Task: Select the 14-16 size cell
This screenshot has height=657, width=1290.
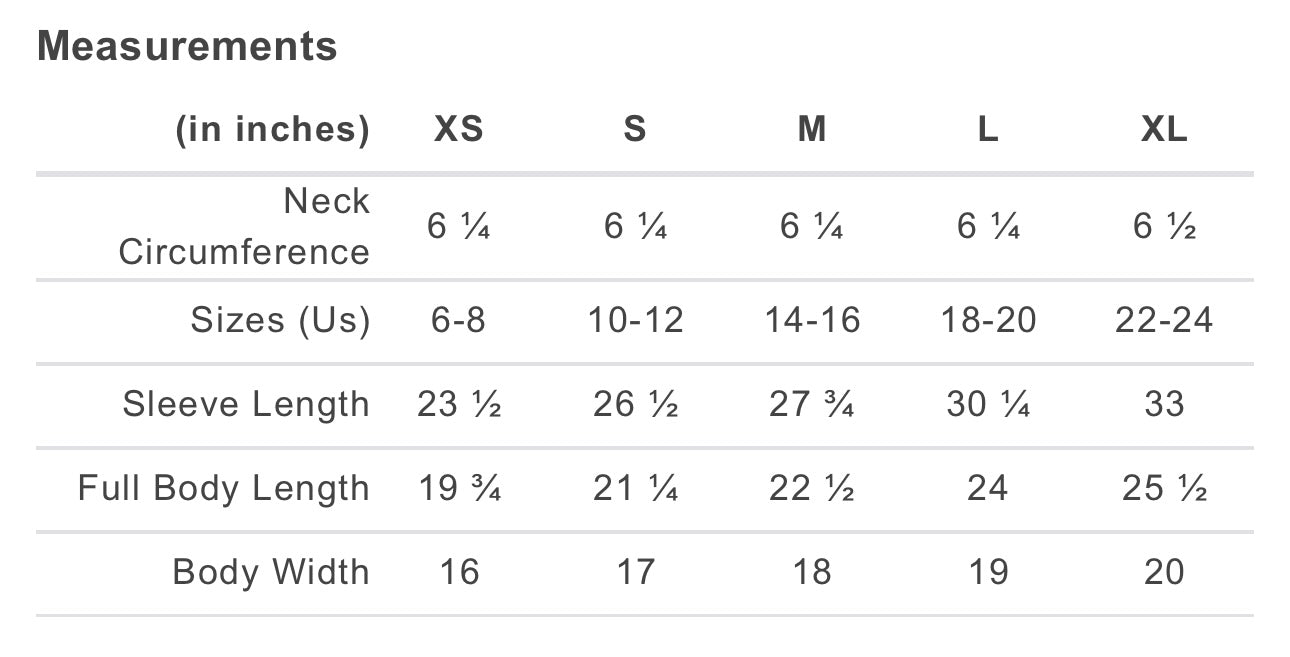Action: coord(812,320)
